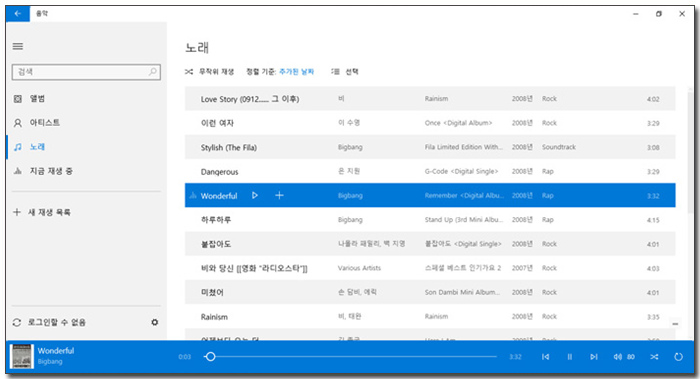The width and height of the screenshot is (700, 379).
Task: Click the list icon beside 선택
Action: click(x=335, y=71)
